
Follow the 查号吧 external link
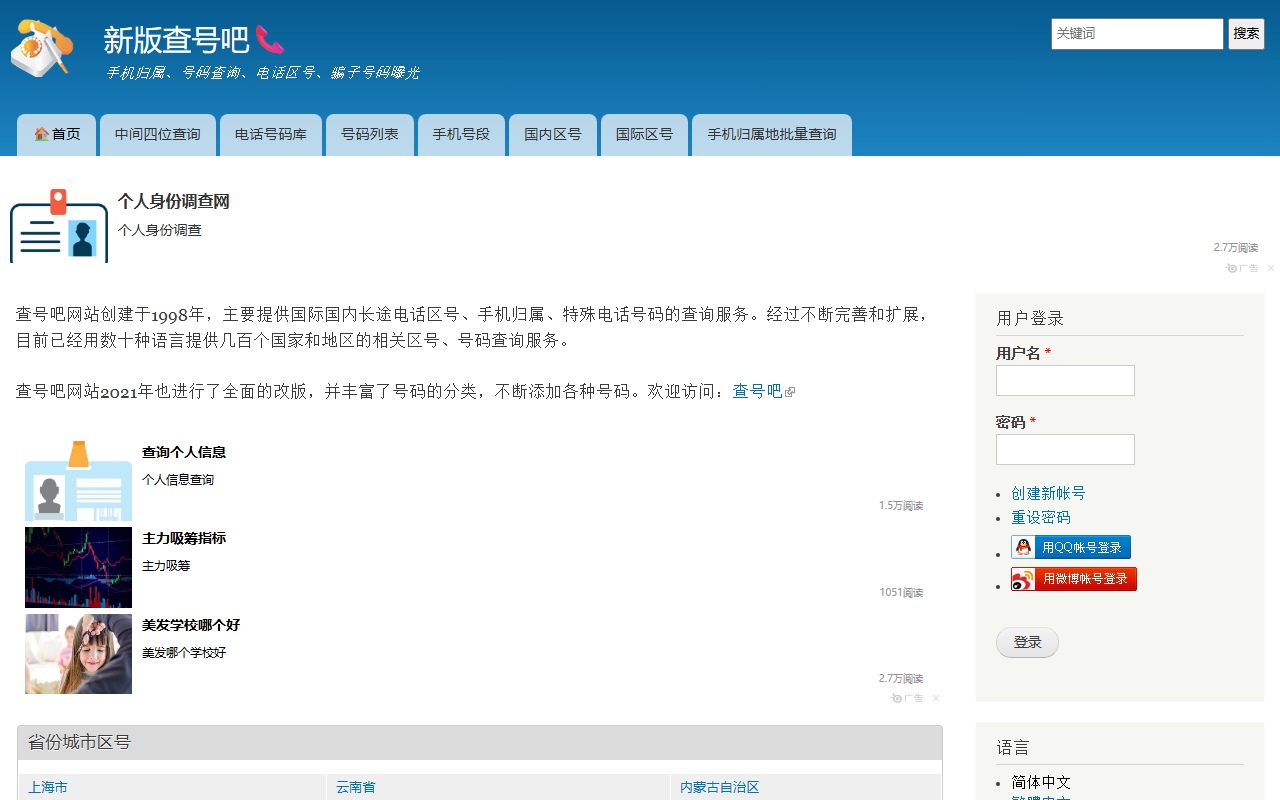pos(764,391)
